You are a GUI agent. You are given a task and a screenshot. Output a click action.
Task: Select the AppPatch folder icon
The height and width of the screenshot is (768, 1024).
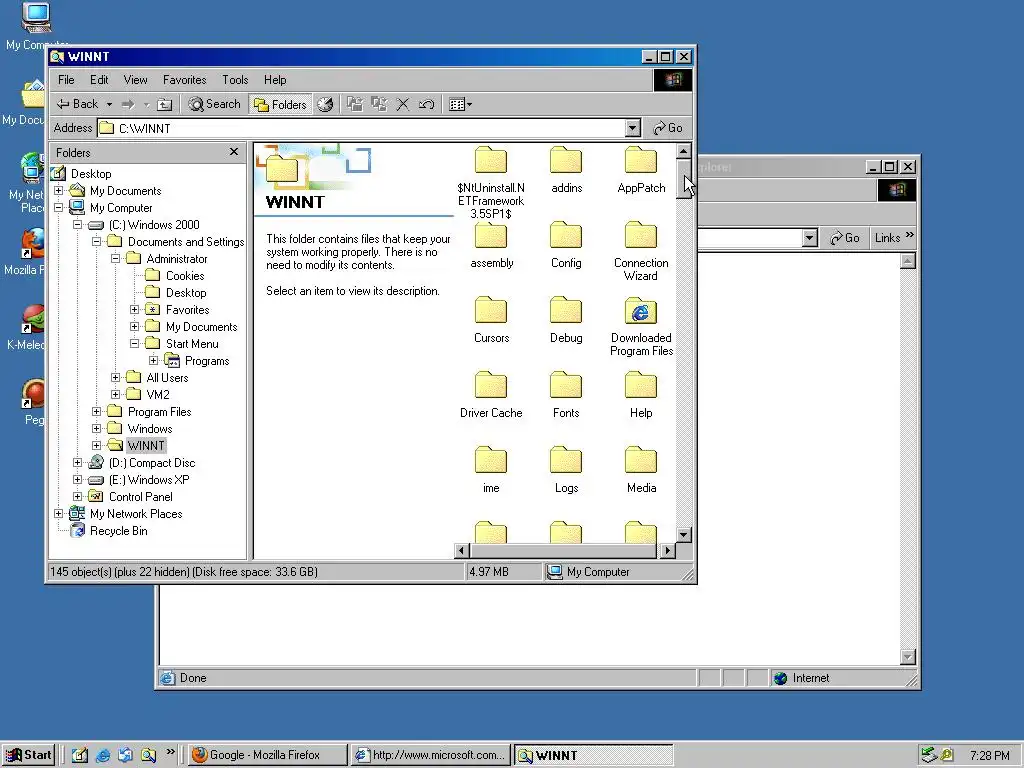click(641, 160)
